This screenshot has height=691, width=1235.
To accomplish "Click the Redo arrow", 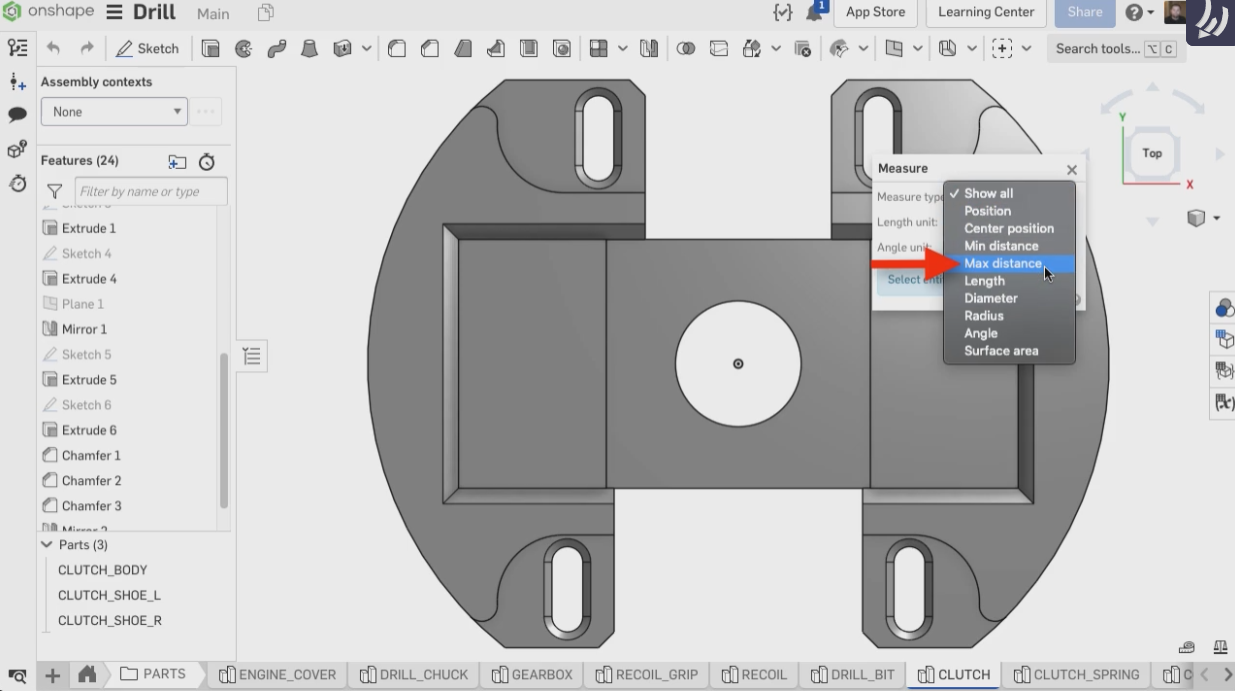I will pyautogui.click(x=87, y=48).
